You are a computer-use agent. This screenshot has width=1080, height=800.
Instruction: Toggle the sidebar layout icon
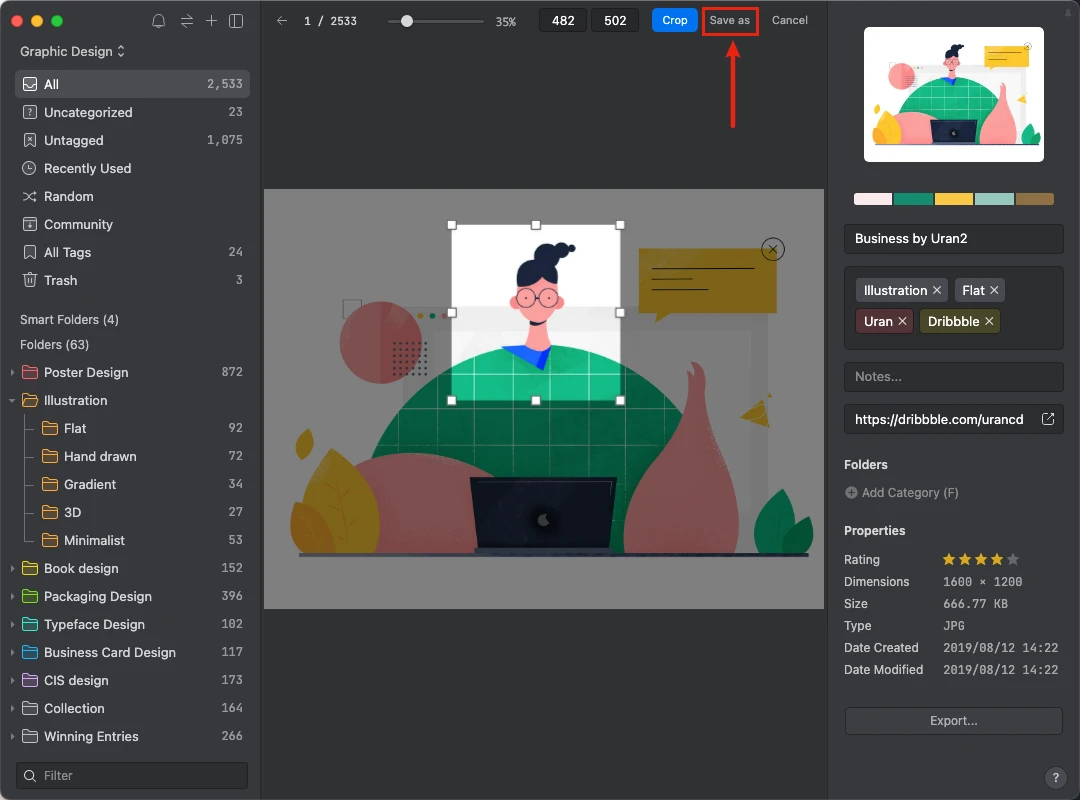pyautogui.click(x=236, y=21)
